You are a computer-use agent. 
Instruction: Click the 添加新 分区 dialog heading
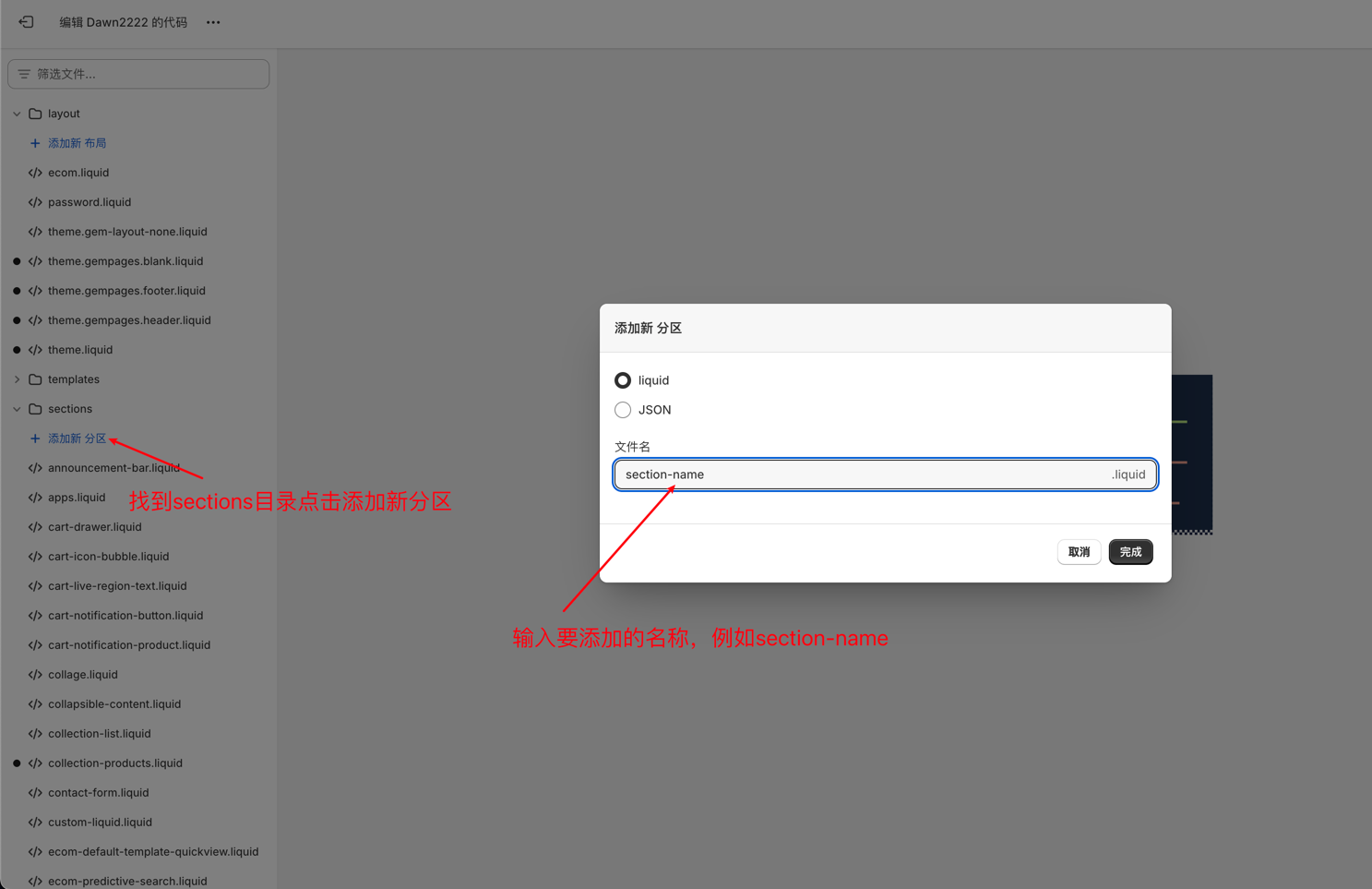pyautogui.click(x=649, y=329)
